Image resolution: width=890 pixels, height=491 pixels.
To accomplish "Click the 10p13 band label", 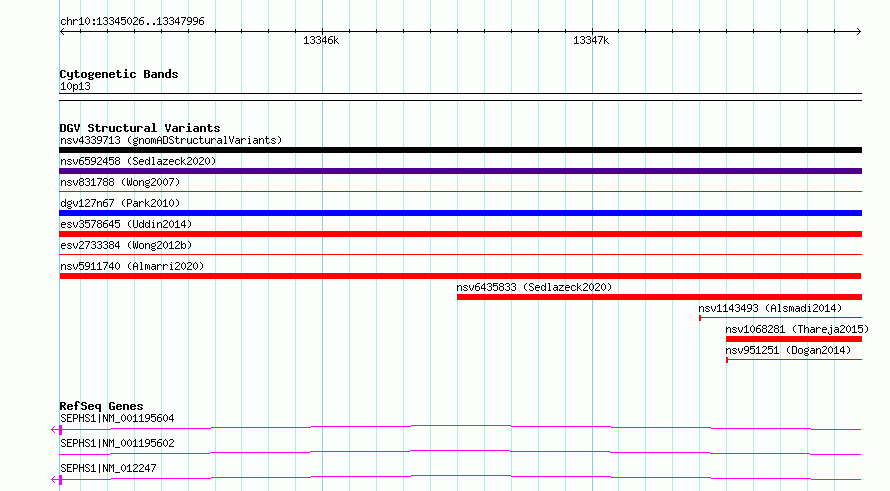I will point(75,86).
